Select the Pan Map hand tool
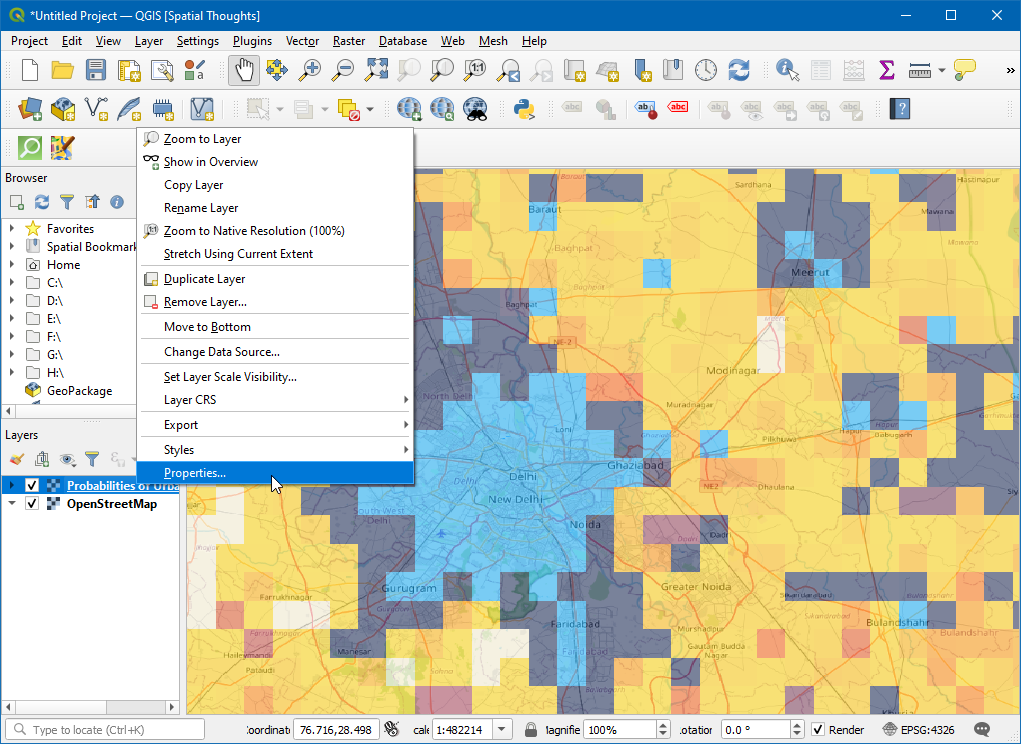The width and height of the screenshot is (1021, 744). (244, 70)
